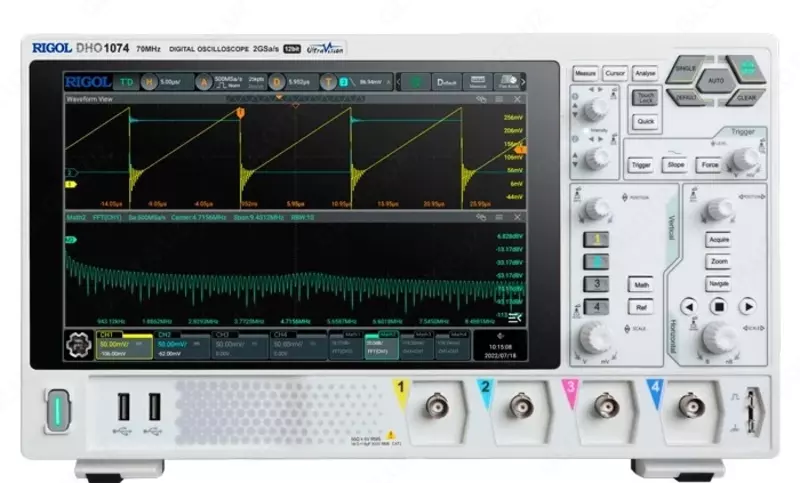Open the function navigation gear icon

76,345
